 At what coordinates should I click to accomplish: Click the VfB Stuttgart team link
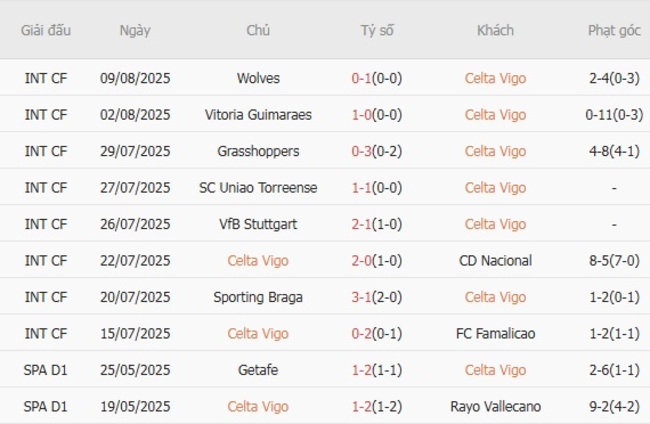pyautogui.click(x=258, y=224)
